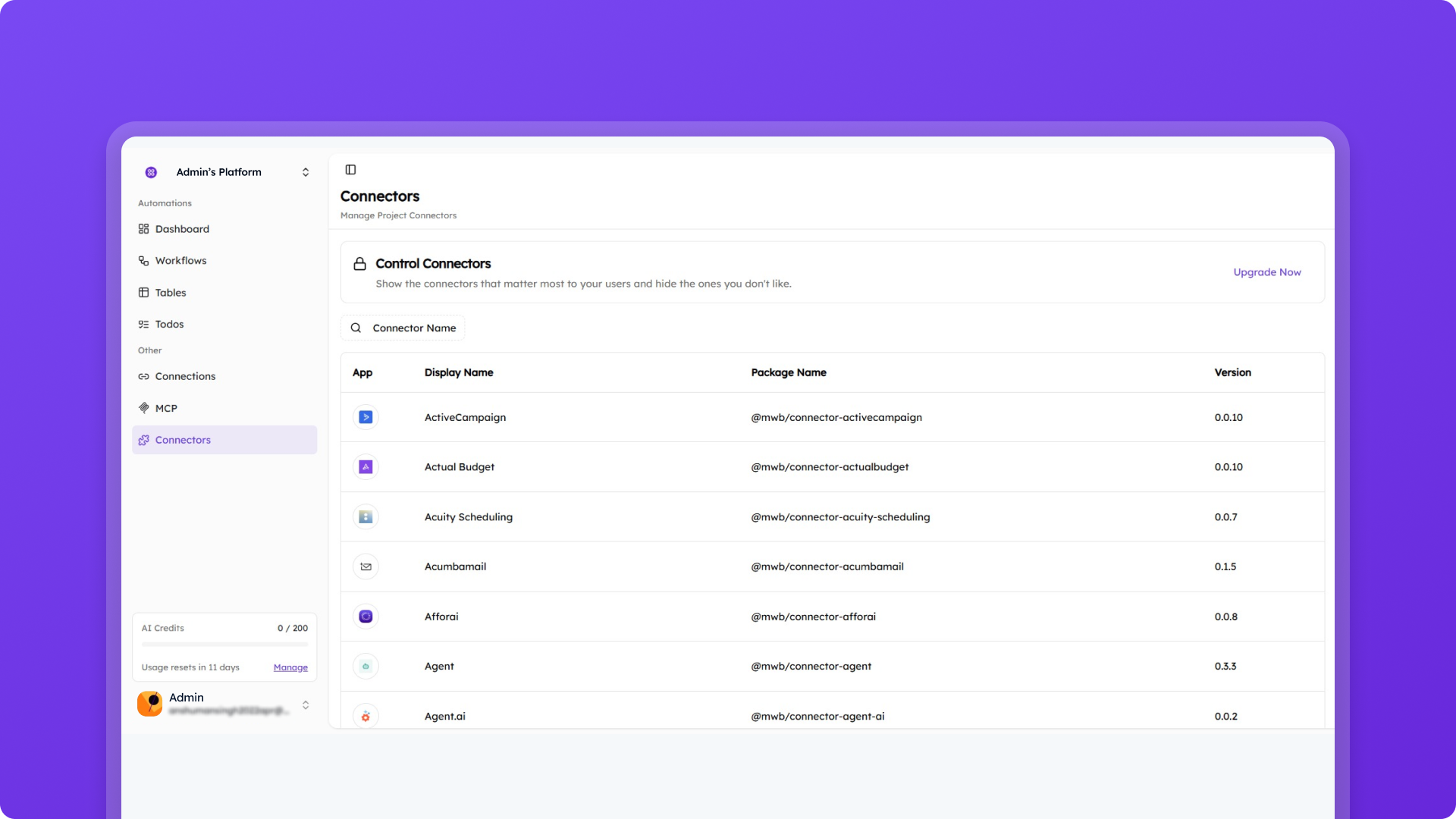Select the MCP tag icon
This screenshot has width=1456, height=819.
[144, 408]
